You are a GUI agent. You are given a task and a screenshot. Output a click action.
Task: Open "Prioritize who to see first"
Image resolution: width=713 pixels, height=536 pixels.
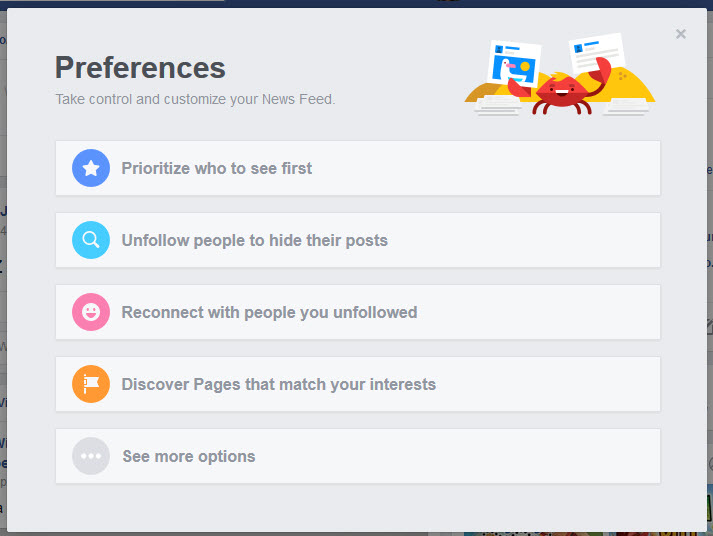(x=217, y=168)
